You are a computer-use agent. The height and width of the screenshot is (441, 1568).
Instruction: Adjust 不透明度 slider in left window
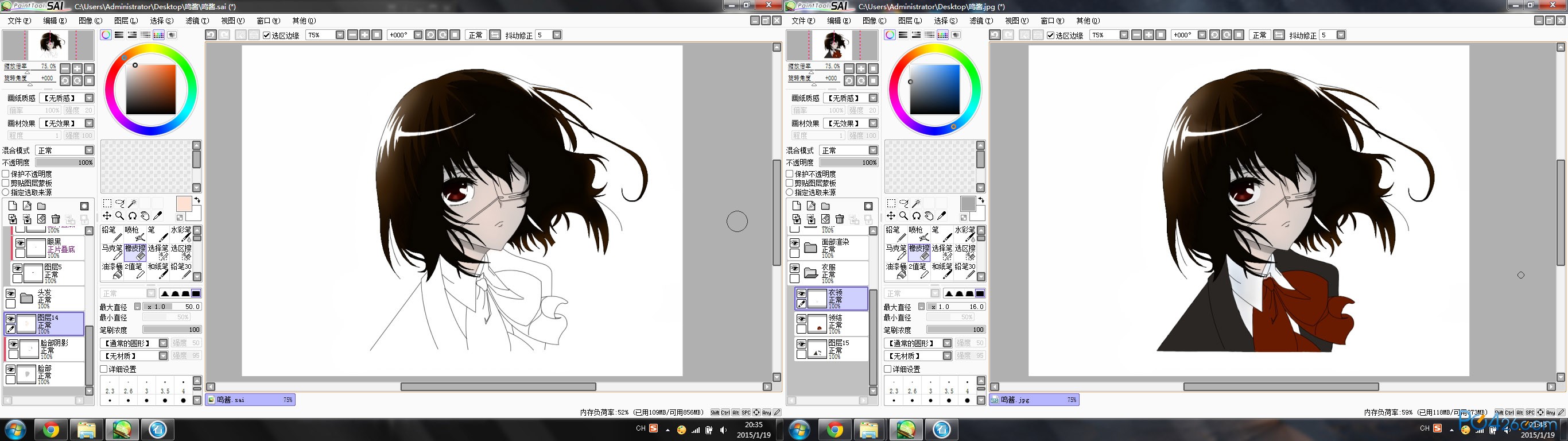coord(64,163)
